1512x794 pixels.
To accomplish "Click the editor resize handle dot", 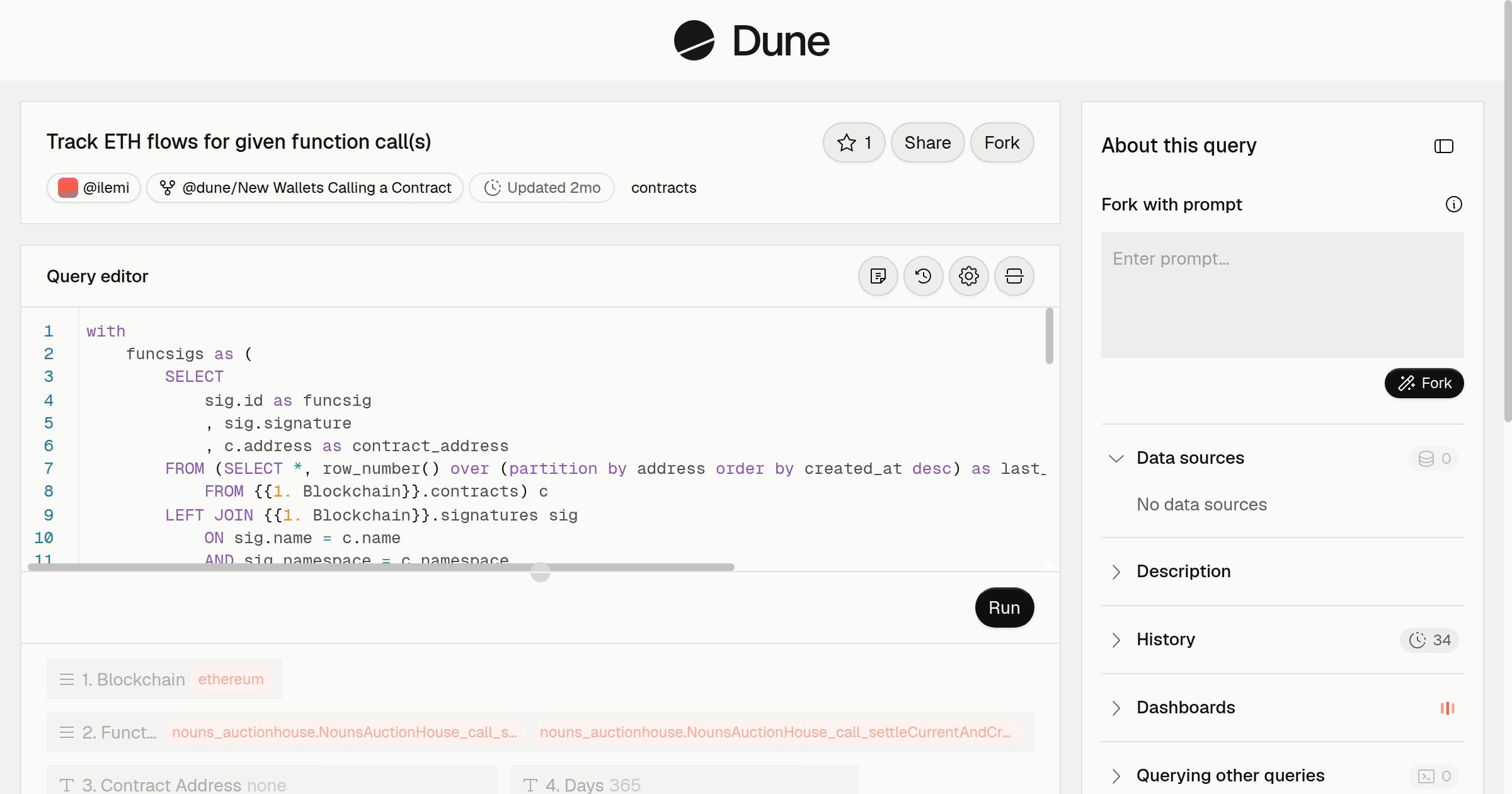I will tap(540, 572).
